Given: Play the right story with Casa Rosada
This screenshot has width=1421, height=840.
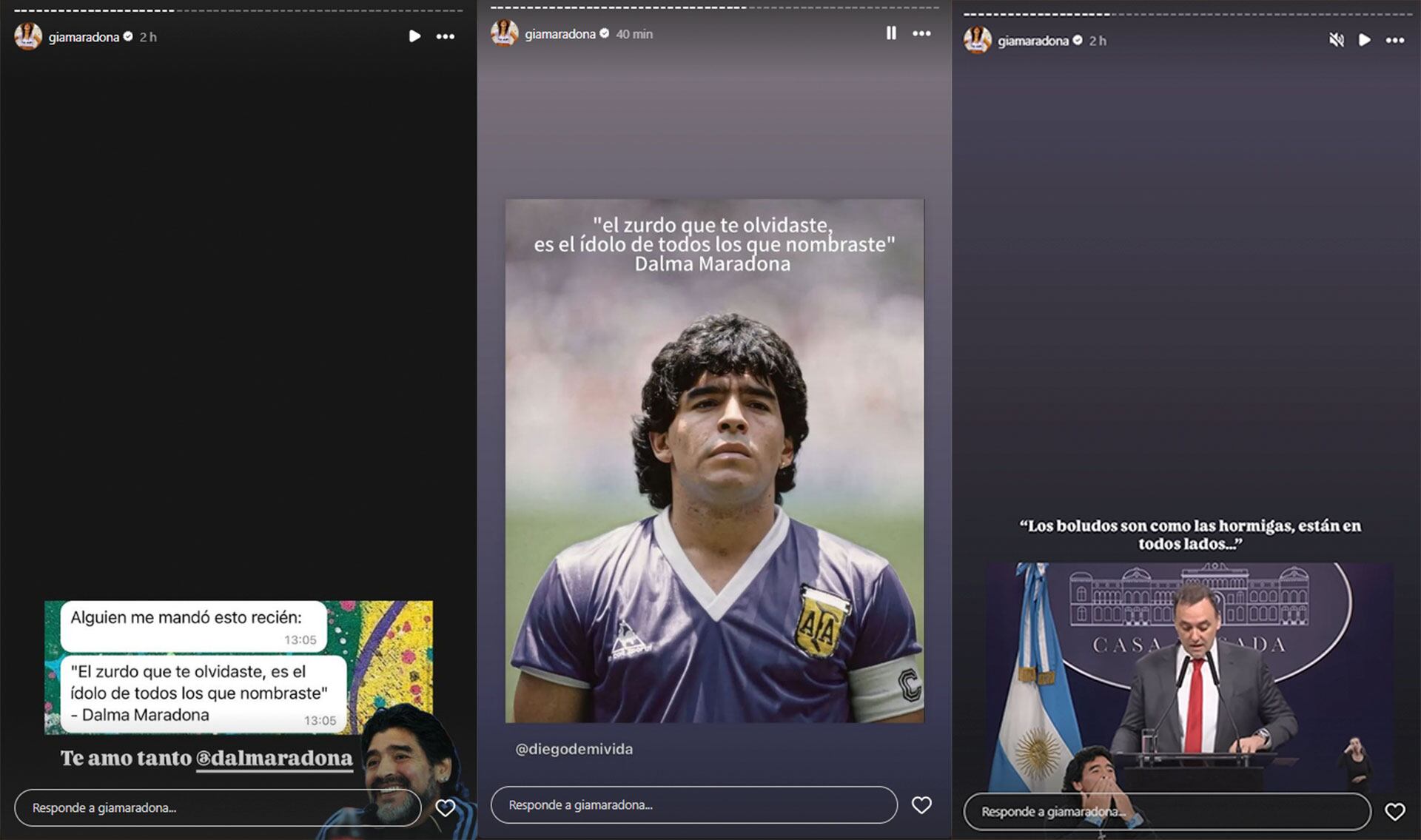Looking at the screenshot, I should pyautogui.click(x=1364, y=40).
